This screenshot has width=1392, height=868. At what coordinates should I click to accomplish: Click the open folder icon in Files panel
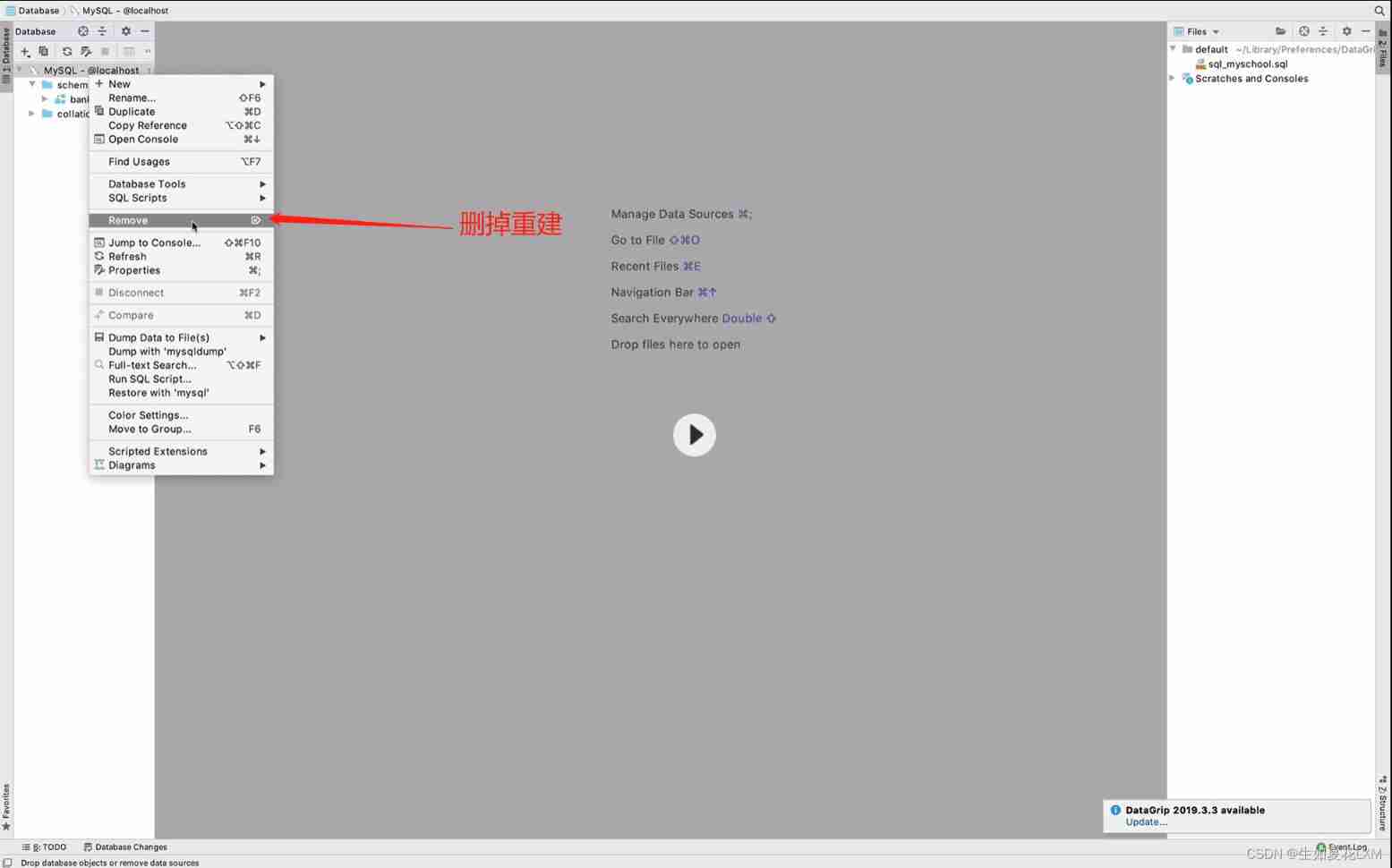point(1281,31)
